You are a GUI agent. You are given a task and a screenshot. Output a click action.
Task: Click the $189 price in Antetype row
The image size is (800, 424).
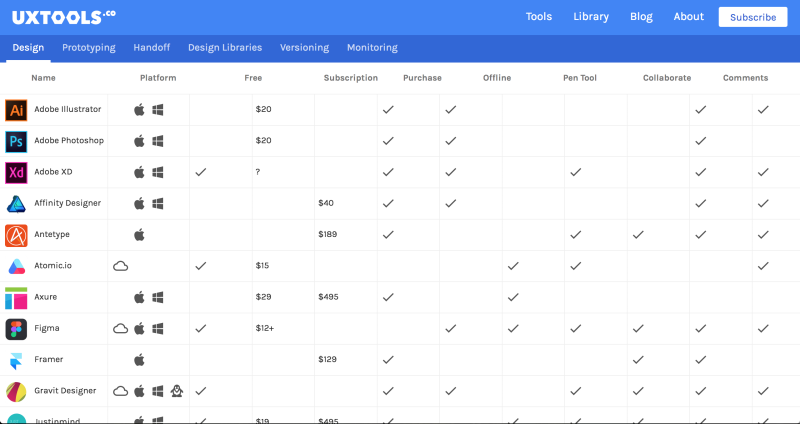pyautogui.click(x=328, y=235)
